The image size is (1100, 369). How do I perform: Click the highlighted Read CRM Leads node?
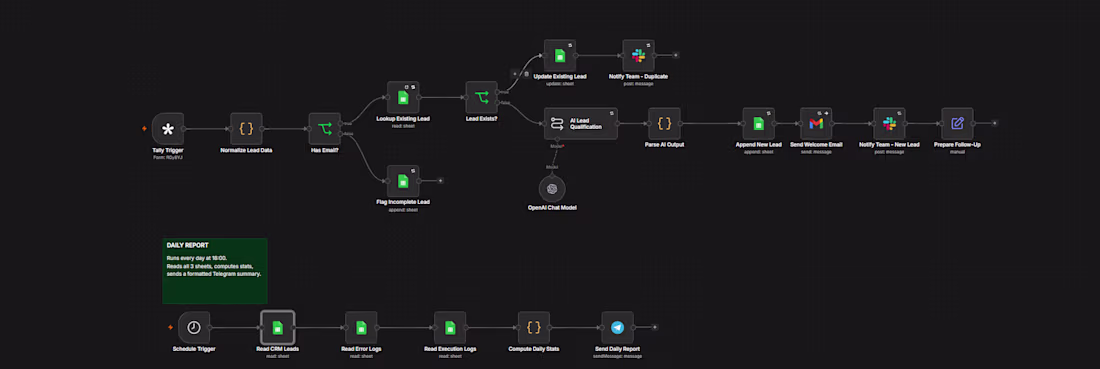click(278, 328)
